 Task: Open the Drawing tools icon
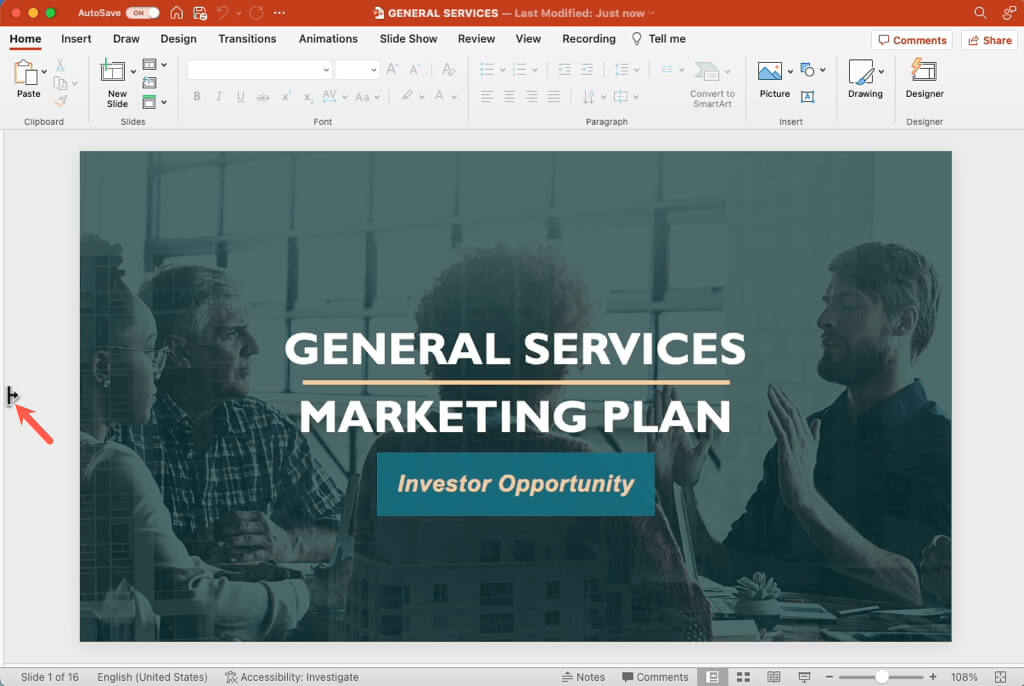pyautogui.click(x=861, y=71)
